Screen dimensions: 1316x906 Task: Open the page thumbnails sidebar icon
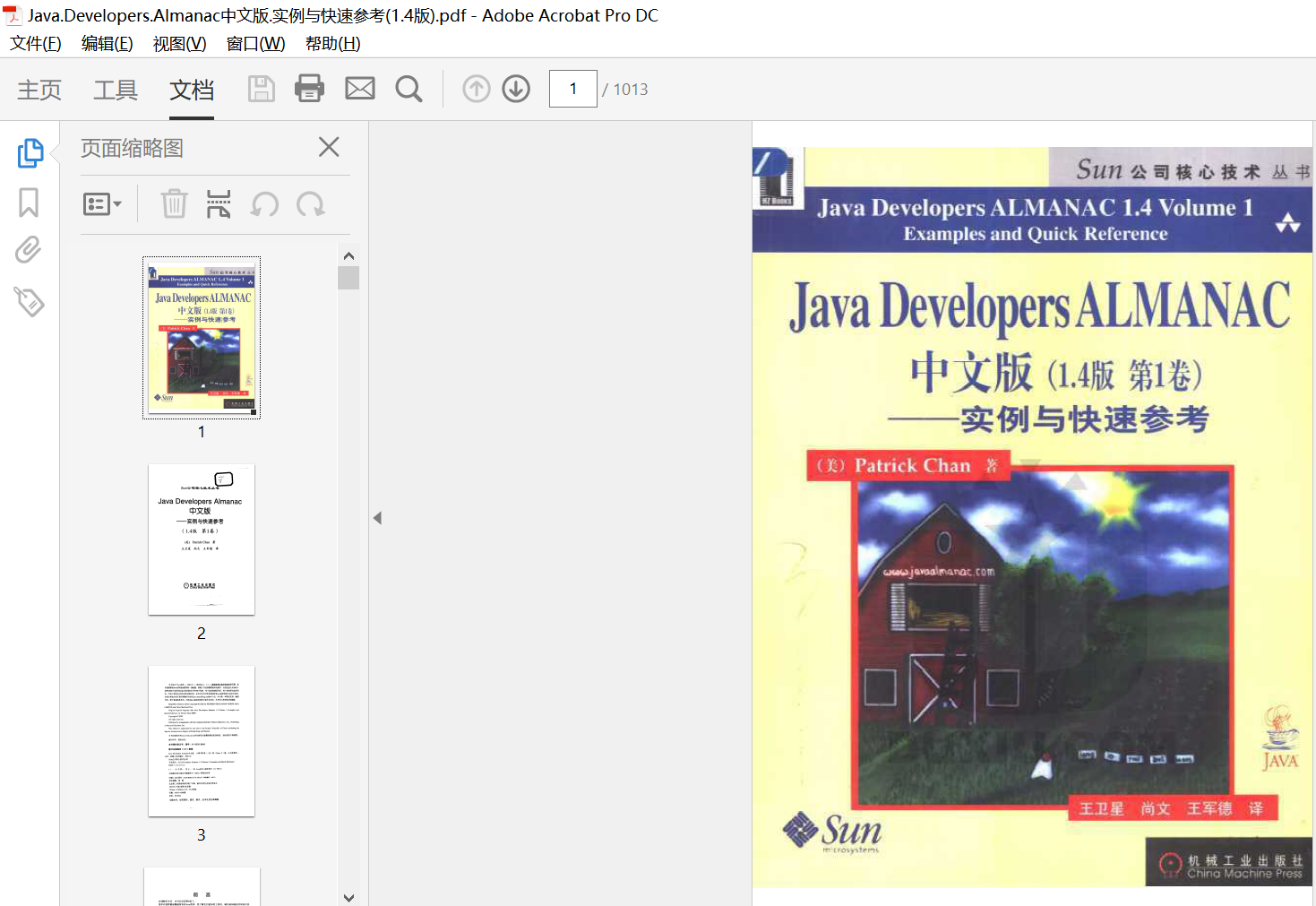pyautogui.click(x=30, y=152)
